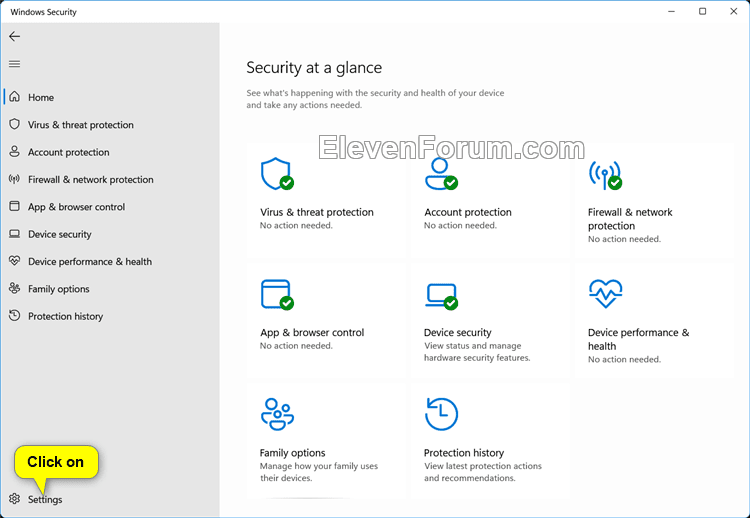This screenshot has width=750, height=518.
Task: Click the large Firewall antenna tile icon
Action: (605, 175)
